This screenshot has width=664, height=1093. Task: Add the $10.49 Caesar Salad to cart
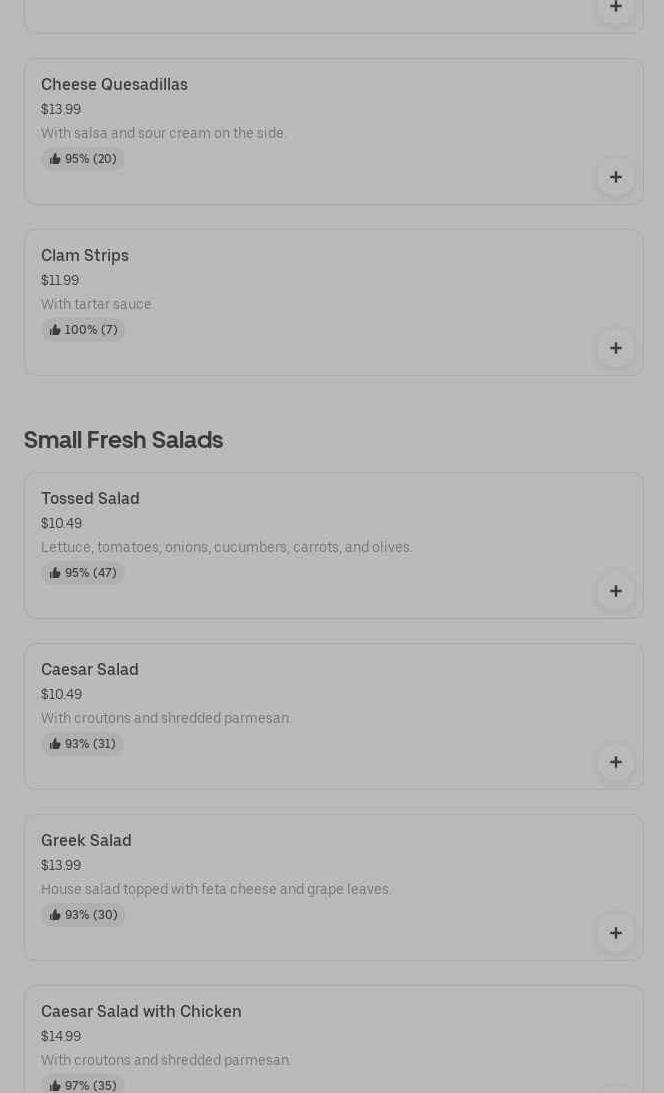[616, 762]
